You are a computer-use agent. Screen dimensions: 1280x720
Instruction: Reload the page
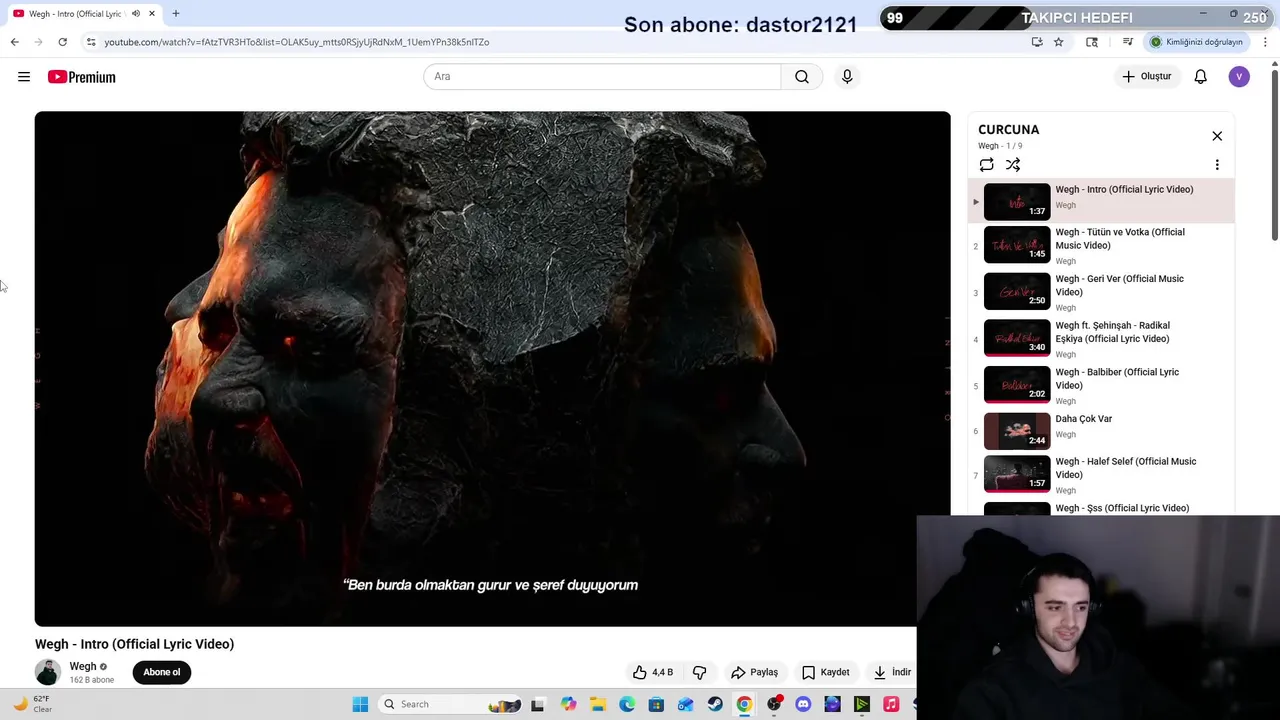(x=62, y=42)
